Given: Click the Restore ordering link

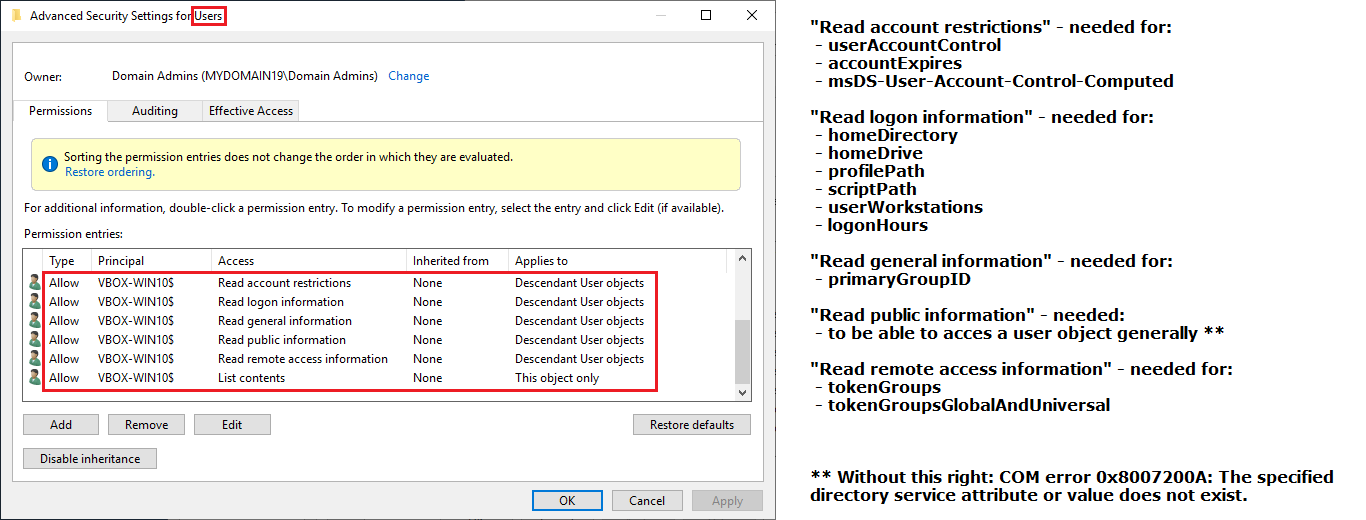Looking at the screenshot, I should pos(109,172).
